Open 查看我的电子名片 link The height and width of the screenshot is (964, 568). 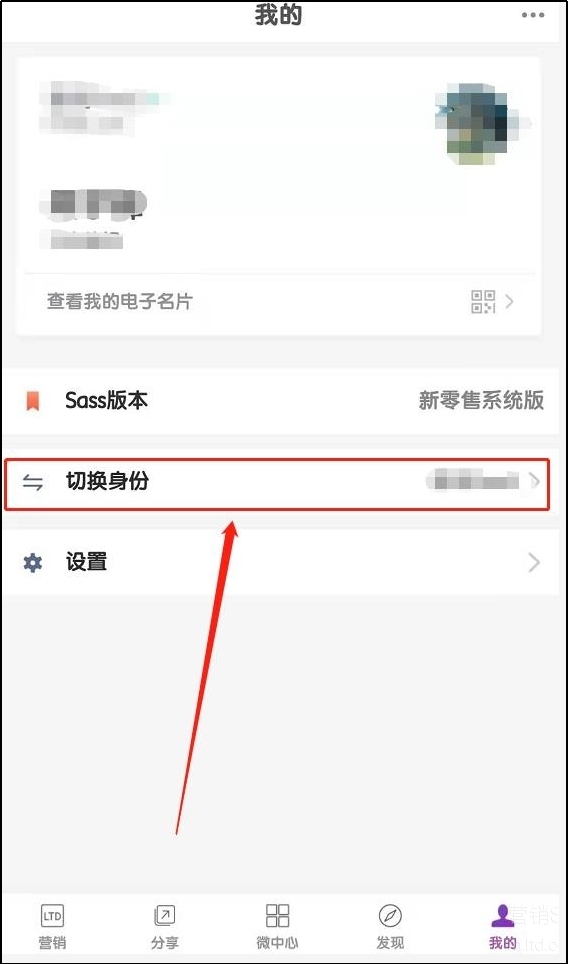pyautogui.click(x=120, y=301)
